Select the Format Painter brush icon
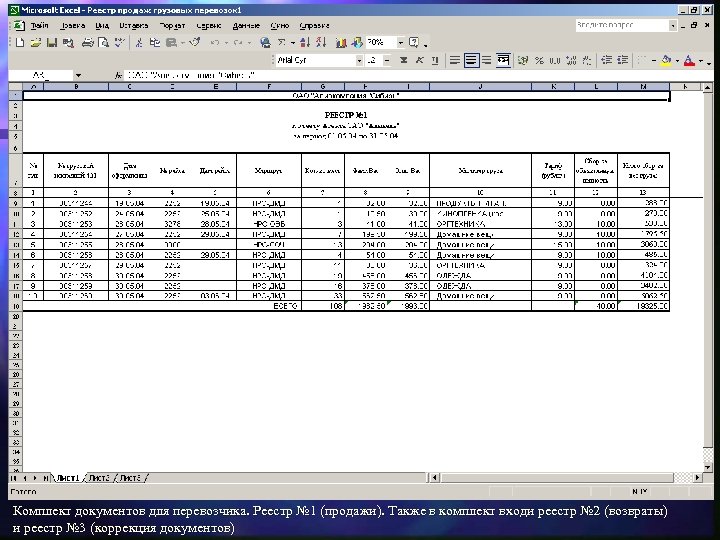The height and width of the screenshot is (540, 720). tap(195, 43)
